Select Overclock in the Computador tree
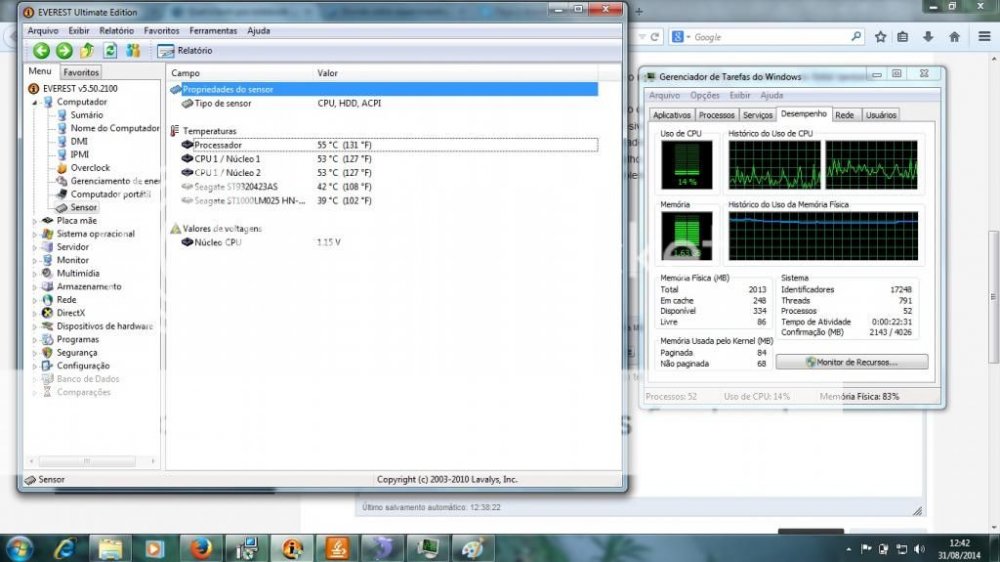This screenshot has height=562, width=1000. pos(90,168)
